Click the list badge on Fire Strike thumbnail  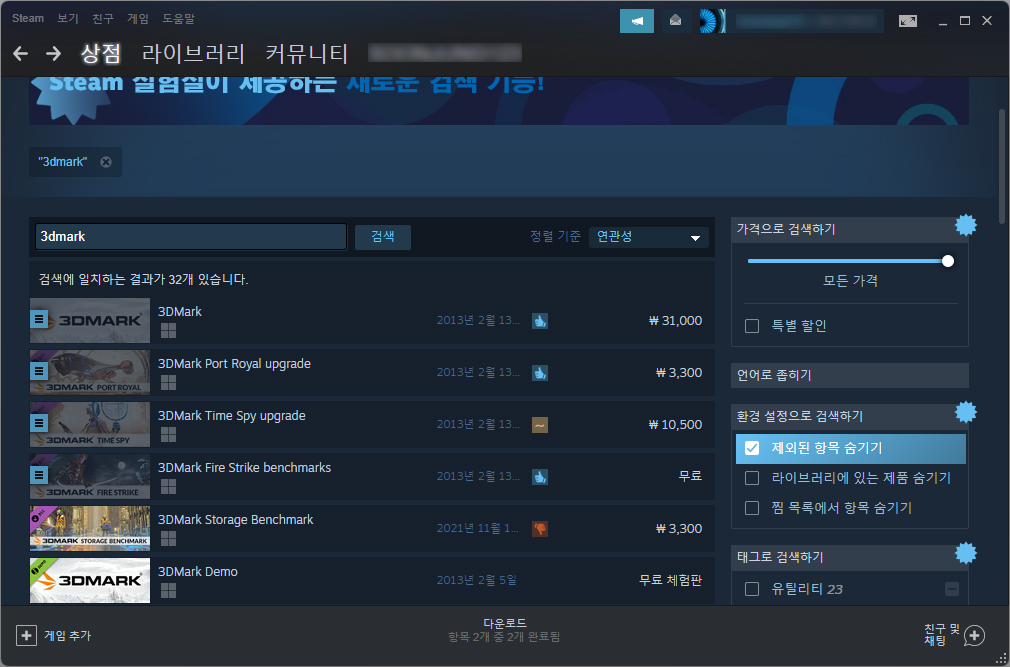pyautogui.click(x=39, y=475)
